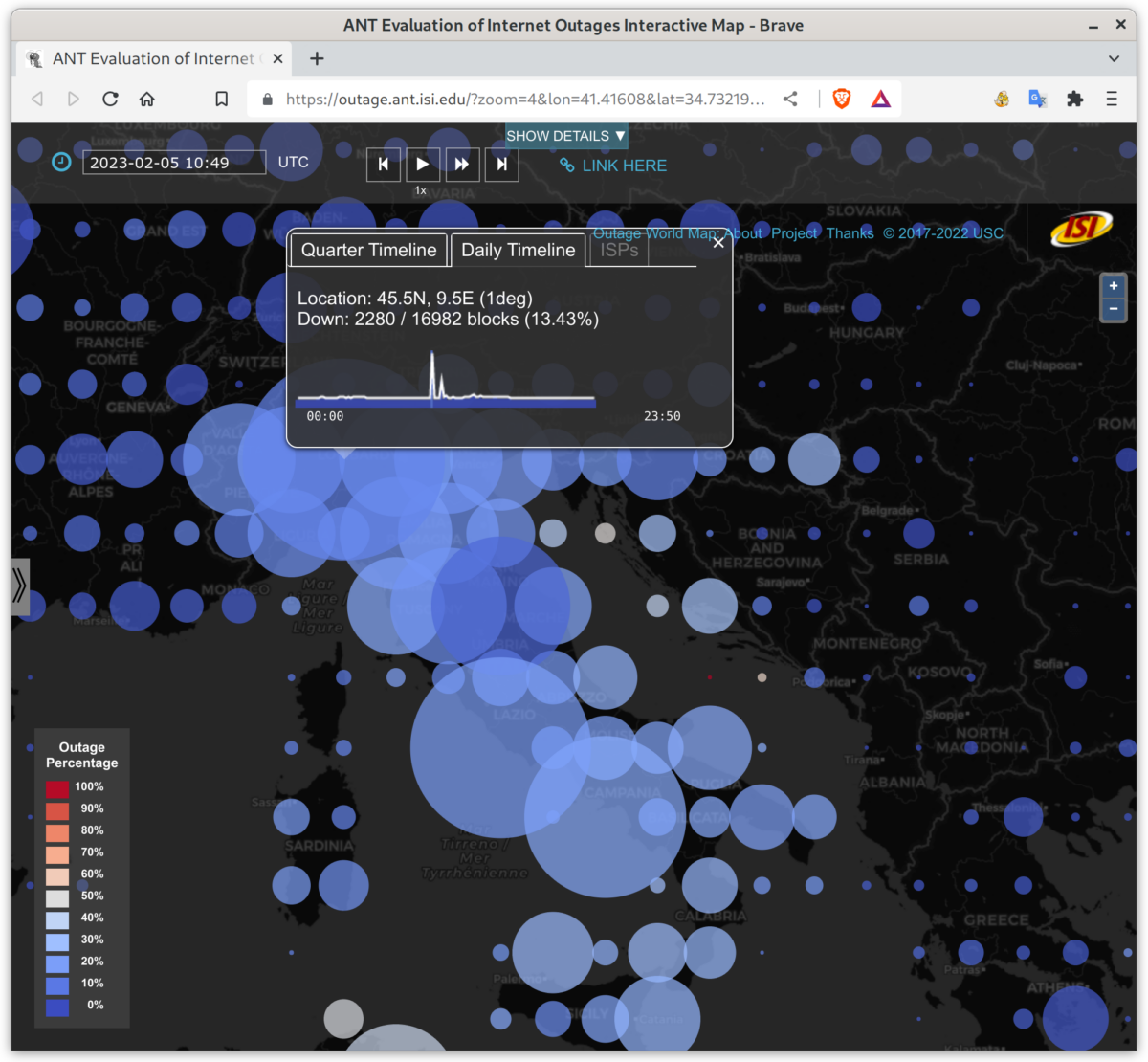This screenshot has height=1062, width=1148.
Task: Zoom in on the map
Action: coord(1113,286)
